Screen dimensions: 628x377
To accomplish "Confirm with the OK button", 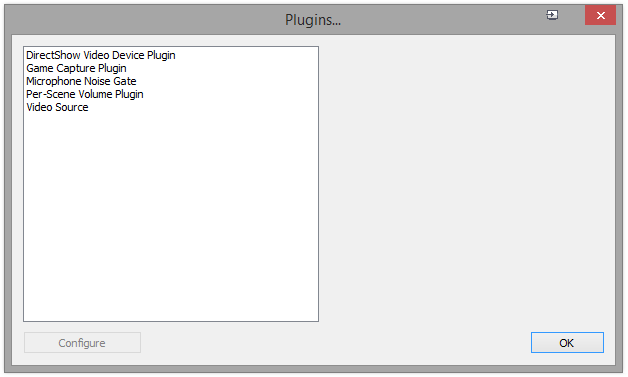I will click(x=567, y=343).
